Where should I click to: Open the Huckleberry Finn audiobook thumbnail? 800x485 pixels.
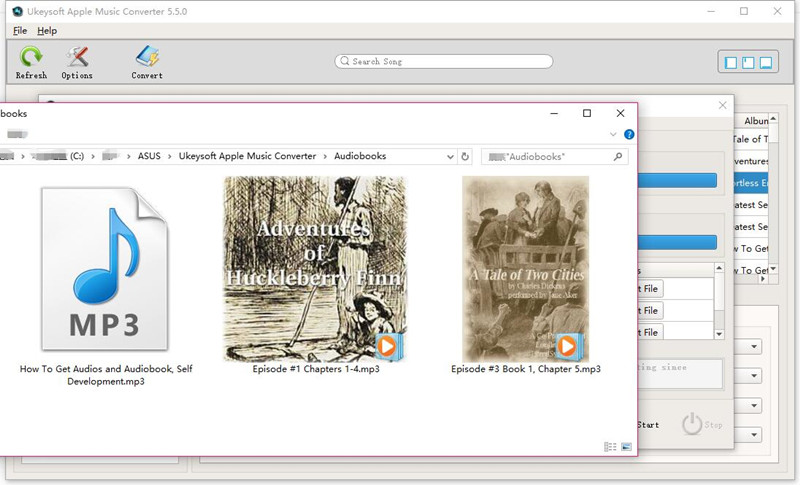(315, 269)
